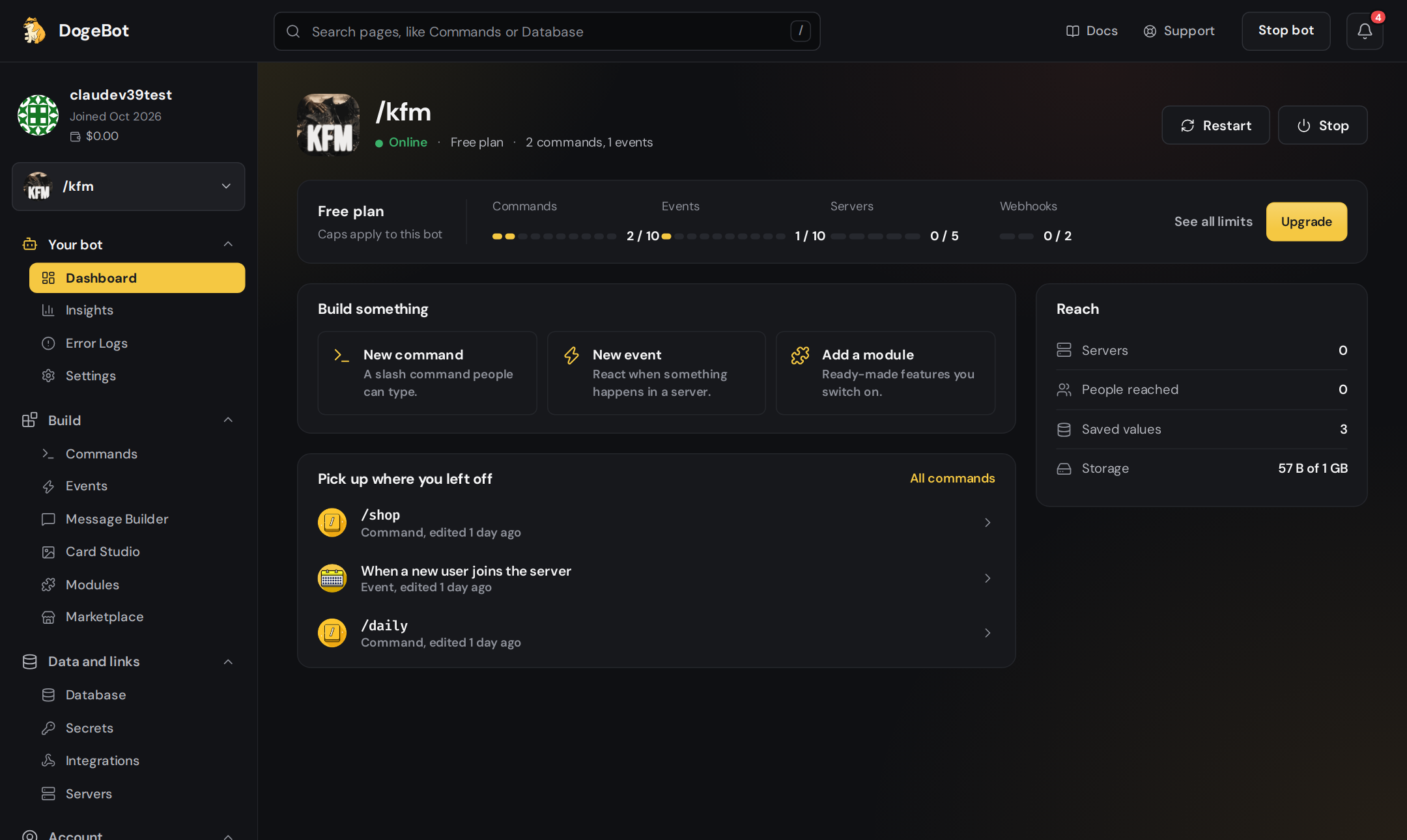Open the Secrets page
Screen dimensions: 1407x840
(137, 728)
